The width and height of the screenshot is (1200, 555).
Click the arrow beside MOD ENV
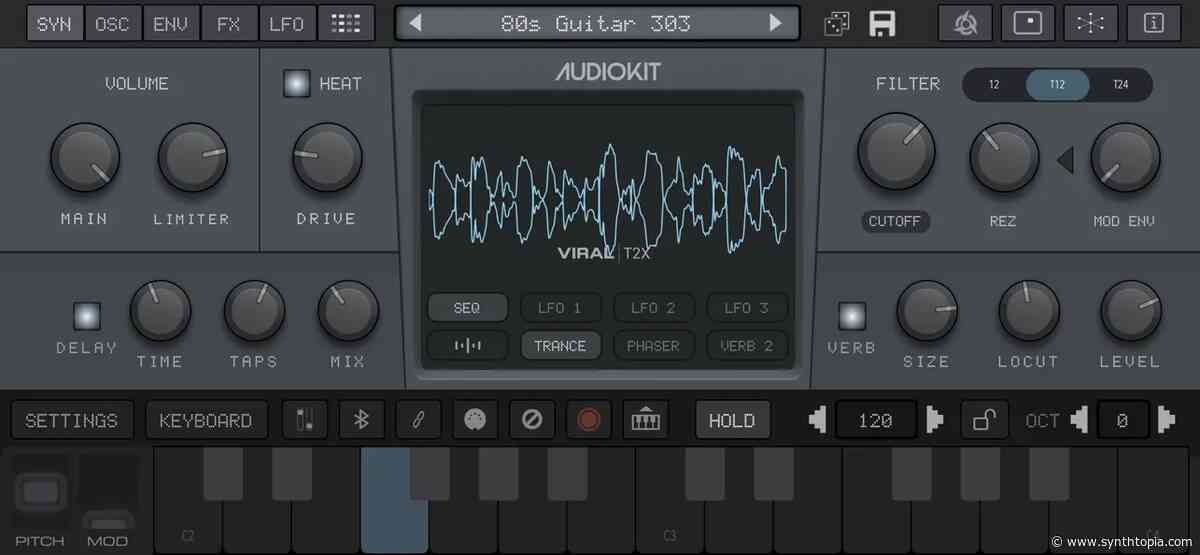tap(1066, 159)
